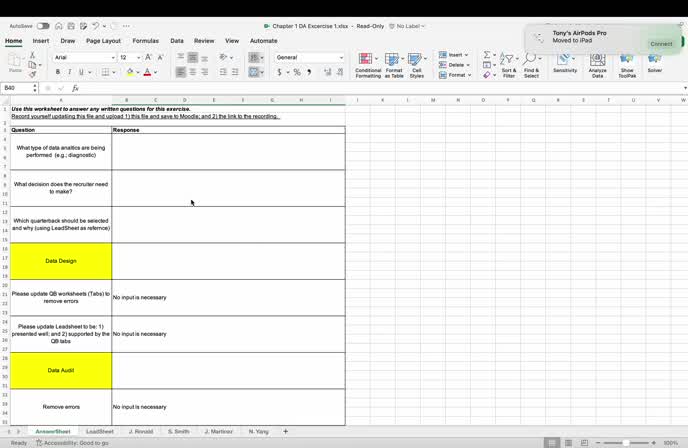Screen dimensions: 688x448
Task: Toggle Underline formatting
Action: [81, 72]
